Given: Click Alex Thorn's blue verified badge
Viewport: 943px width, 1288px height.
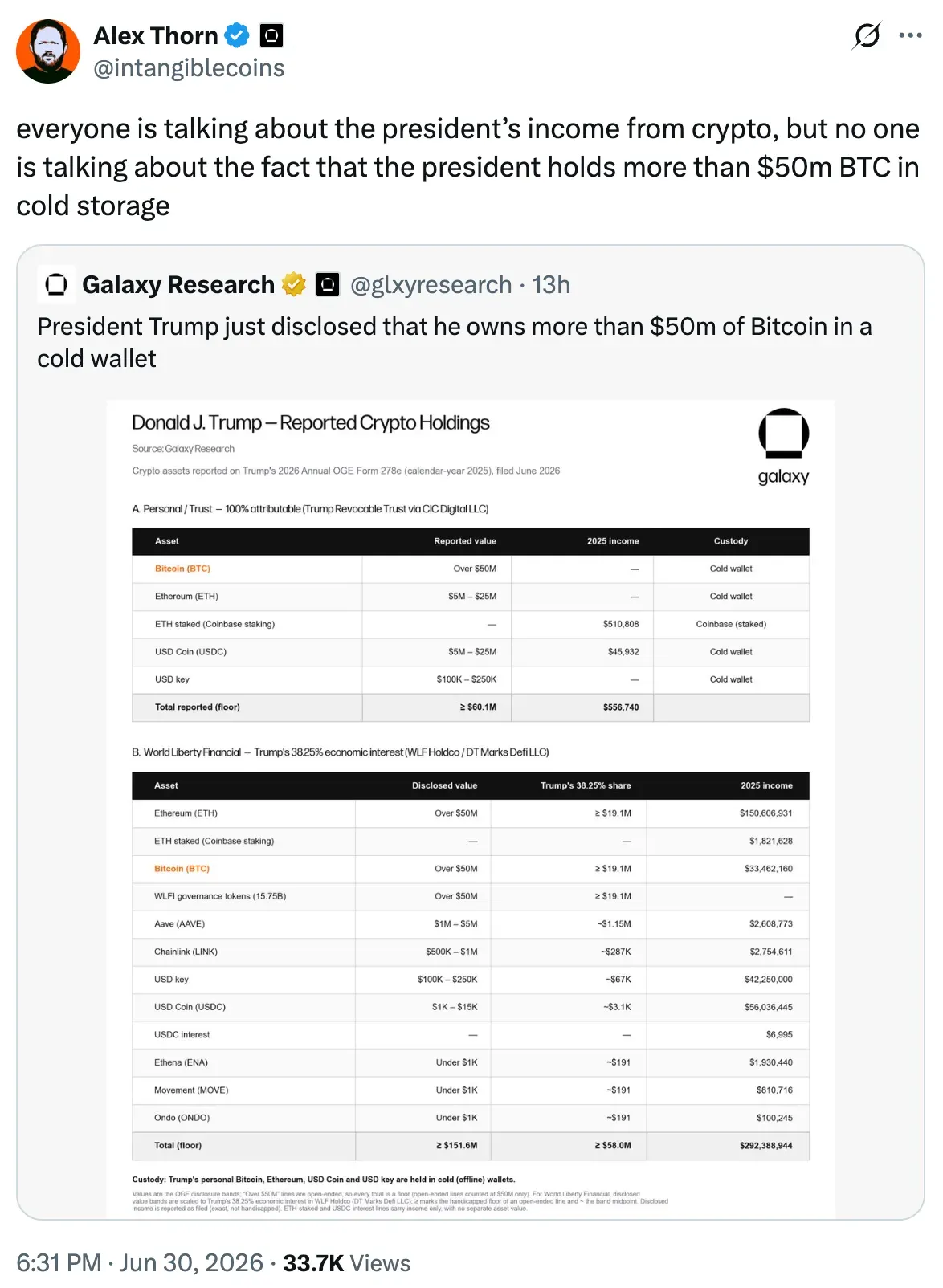Looking at the screenshot, I should [x=237, y=35].
